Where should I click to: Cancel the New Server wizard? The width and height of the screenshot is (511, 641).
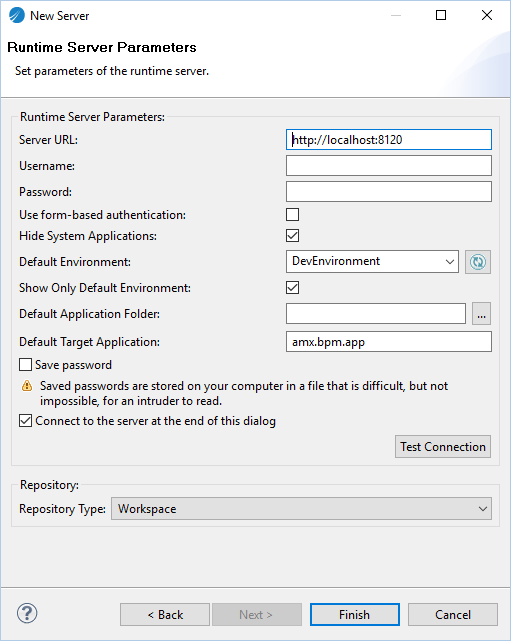(x=453, y=614)
